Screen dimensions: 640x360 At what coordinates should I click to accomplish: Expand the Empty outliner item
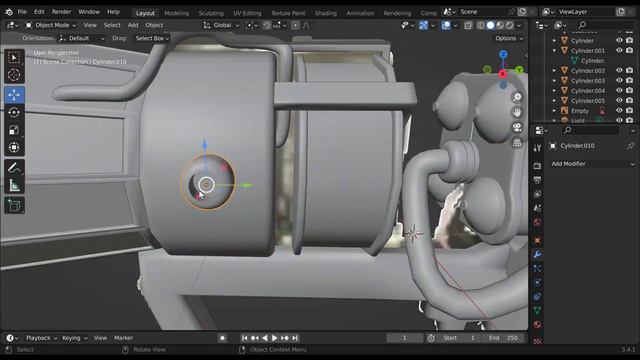point(554,110)
